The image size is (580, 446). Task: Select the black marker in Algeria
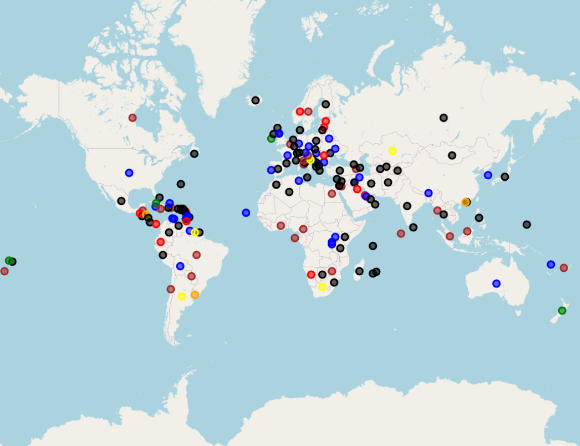click(289, 192)
